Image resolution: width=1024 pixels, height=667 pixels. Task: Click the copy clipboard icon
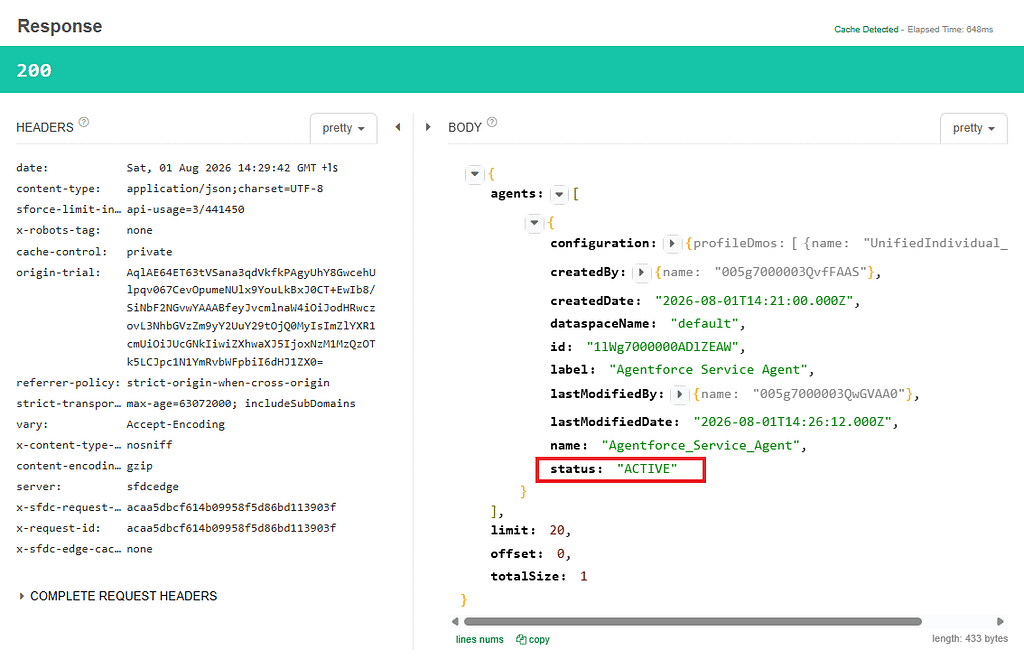click(521, 640)
